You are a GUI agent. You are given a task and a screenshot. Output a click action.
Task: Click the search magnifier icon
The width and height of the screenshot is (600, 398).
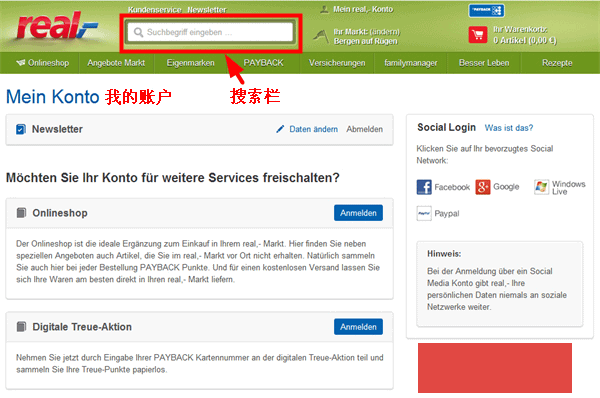138,32
